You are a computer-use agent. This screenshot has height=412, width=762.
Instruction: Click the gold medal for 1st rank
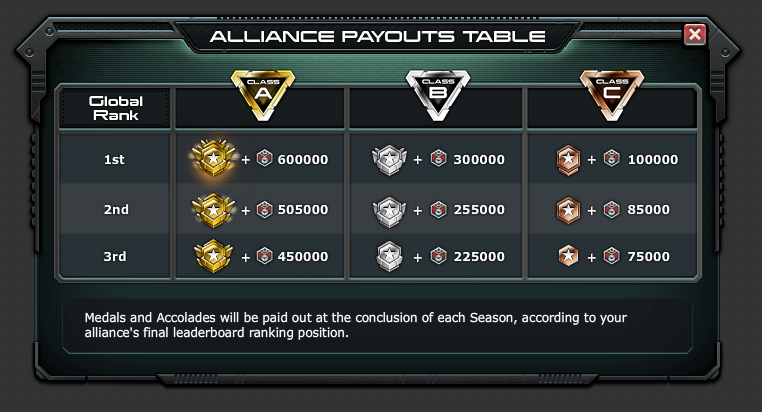(213, 159)
